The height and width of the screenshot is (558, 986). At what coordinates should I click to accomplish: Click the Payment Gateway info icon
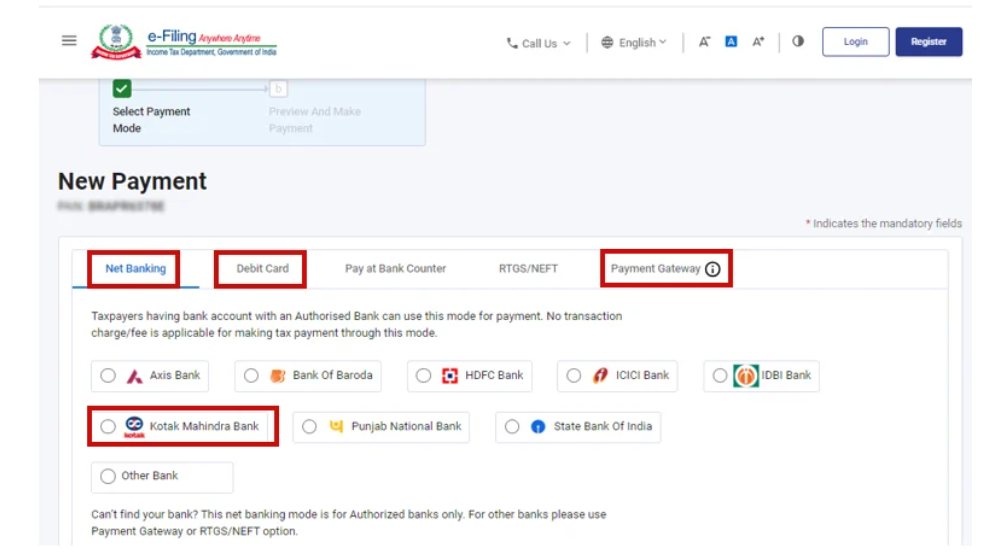(712, 269)
